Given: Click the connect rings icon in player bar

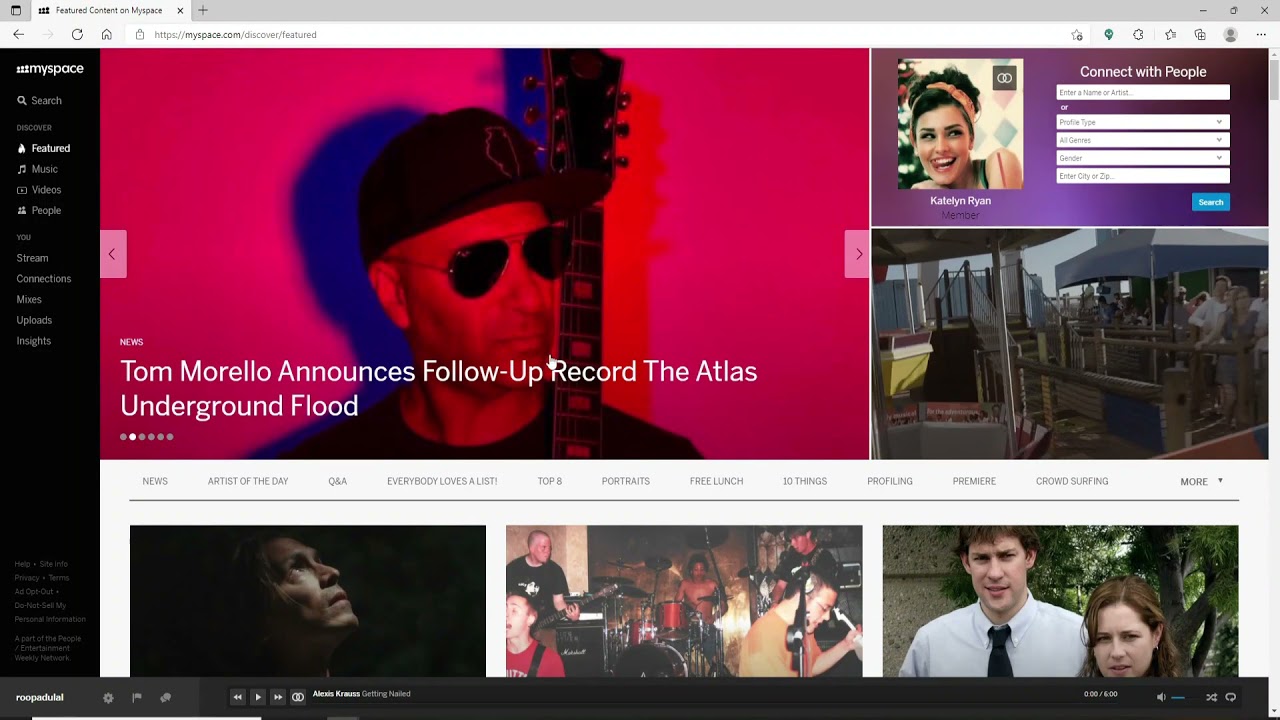Looking at the screenshot, I should pos(298,697).
